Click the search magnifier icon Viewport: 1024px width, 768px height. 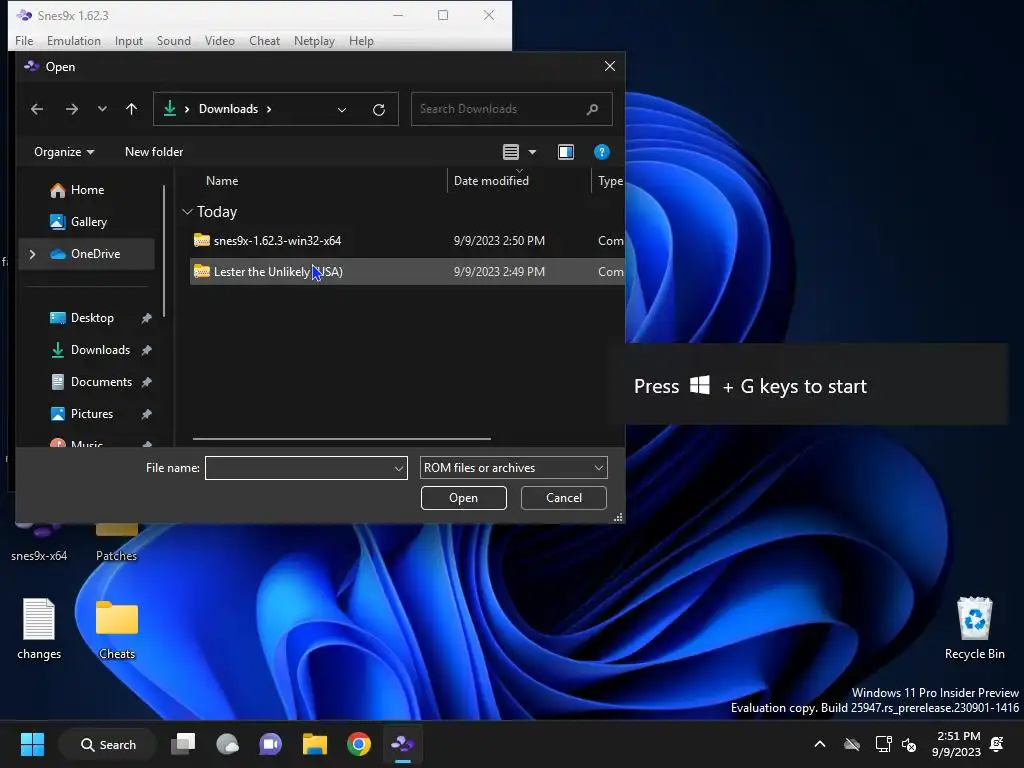tap(592, 109)
